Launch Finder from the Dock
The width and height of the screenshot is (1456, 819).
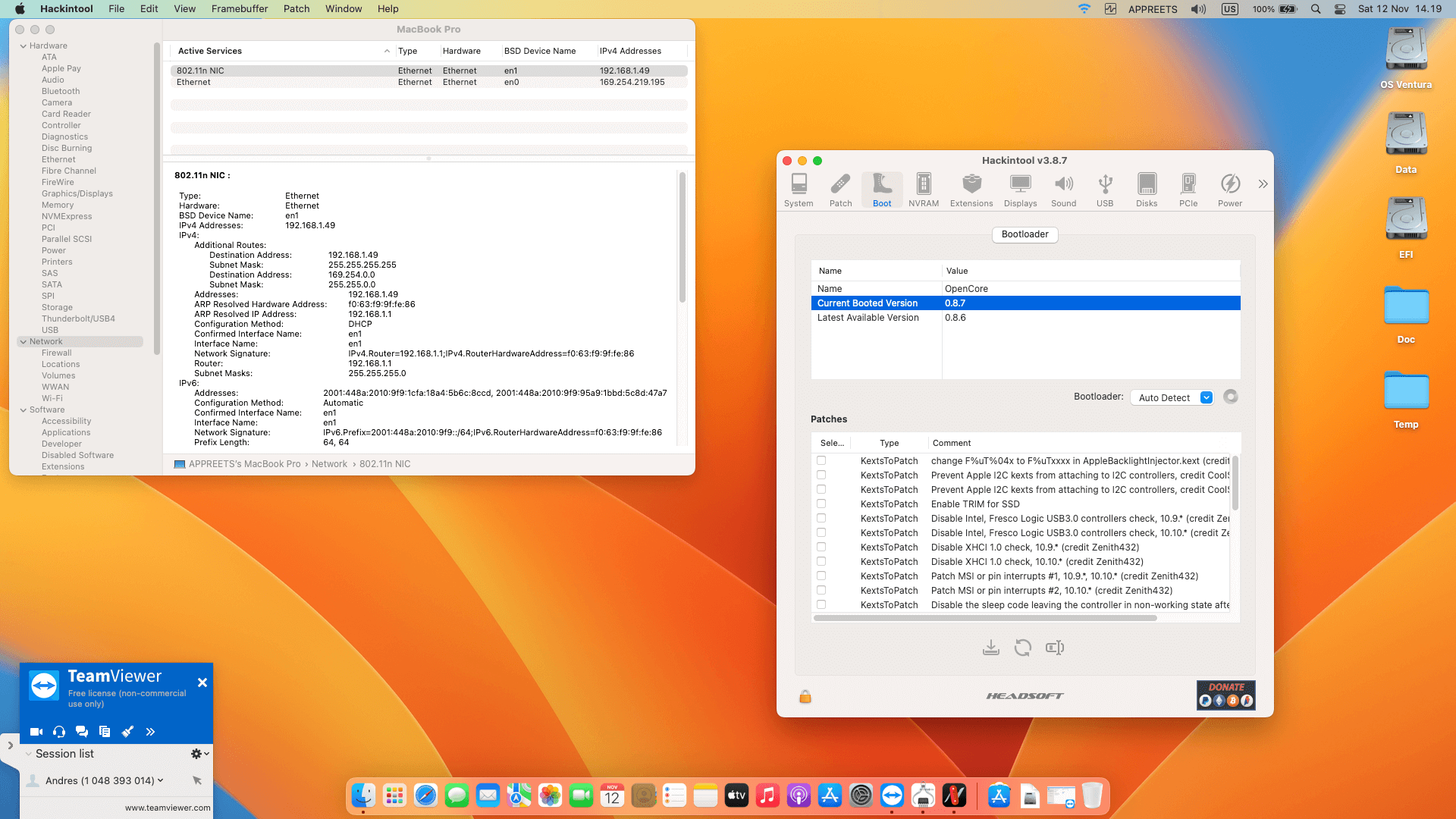tap(363, 795)
